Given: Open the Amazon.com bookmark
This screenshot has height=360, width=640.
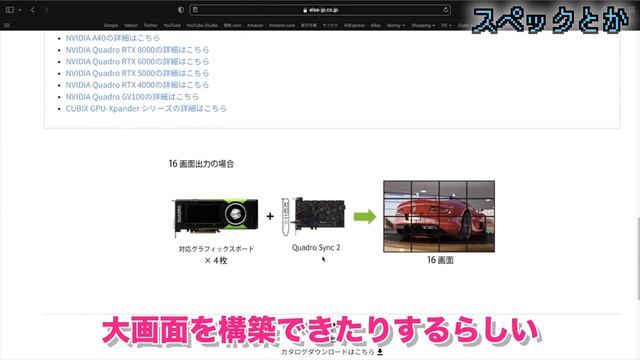Looking at the screenshot, I should (282, 25).
